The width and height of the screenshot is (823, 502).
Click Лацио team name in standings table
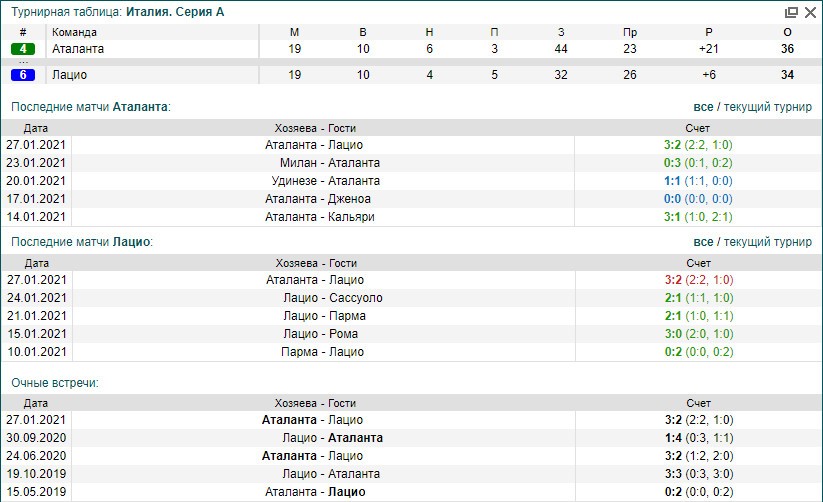[69, 75]
